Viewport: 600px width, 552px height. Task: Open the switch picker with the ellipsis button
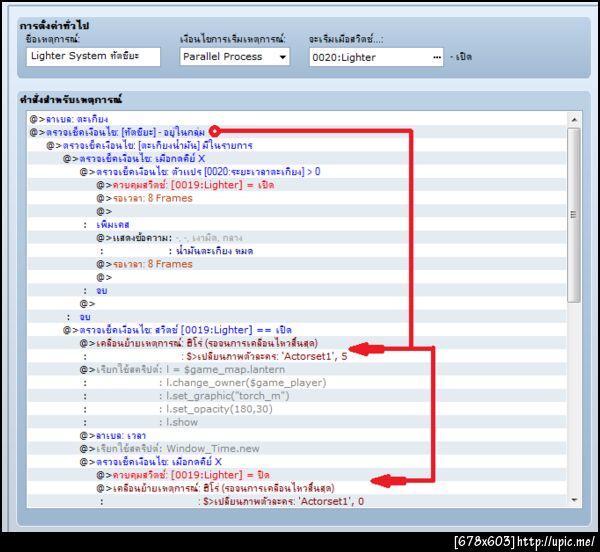(437, 57)
